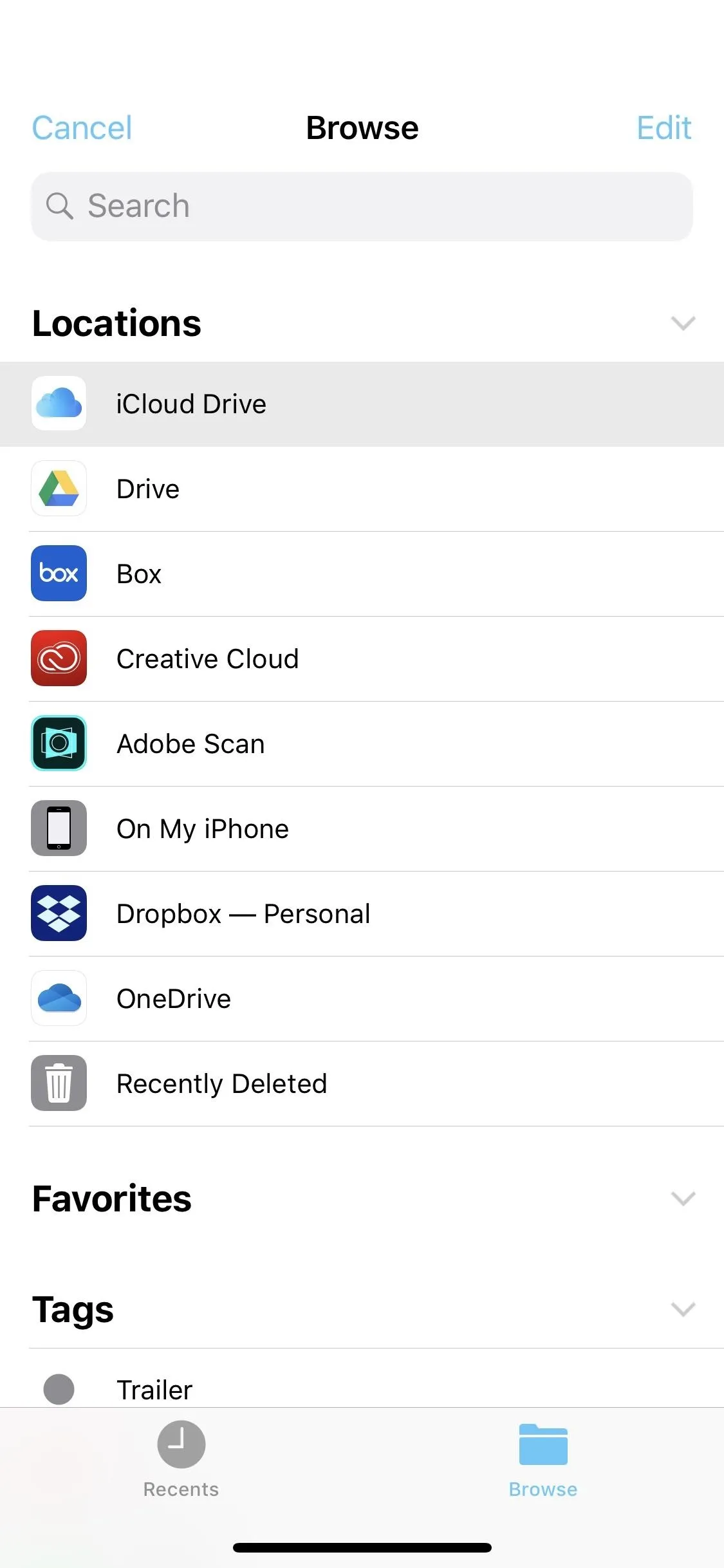
Task: Open the Creative Cloud location row
Action: (x=362, y=658)
